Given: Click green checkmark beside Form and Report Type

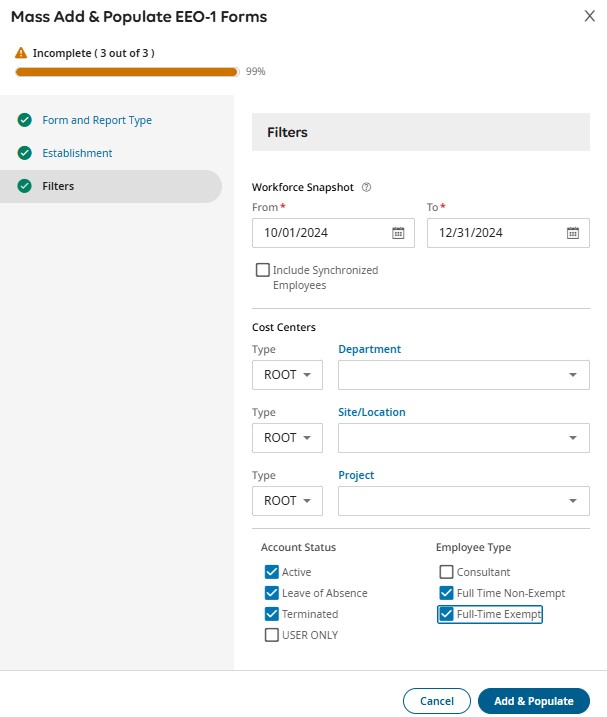Looking at the screenshot, I should [x=25, y=120].
